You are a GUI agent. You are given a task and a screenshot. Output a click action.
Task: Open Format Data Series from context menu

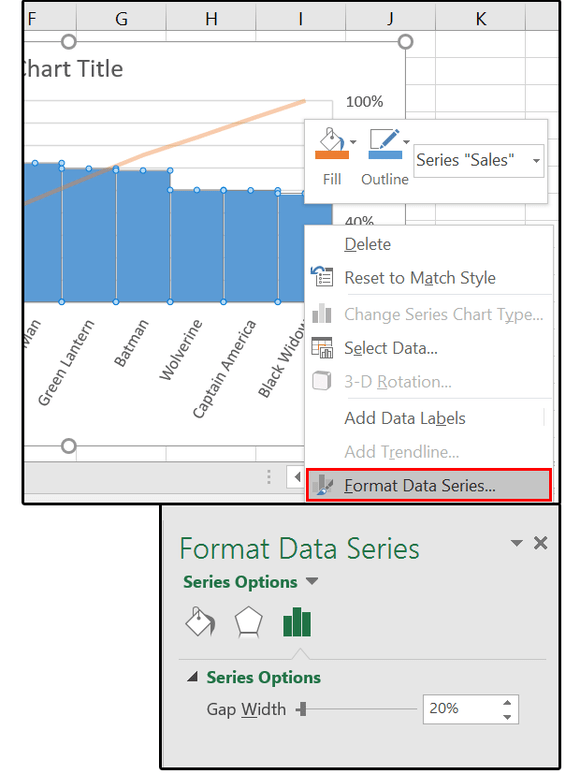click(x=428, y=485)
